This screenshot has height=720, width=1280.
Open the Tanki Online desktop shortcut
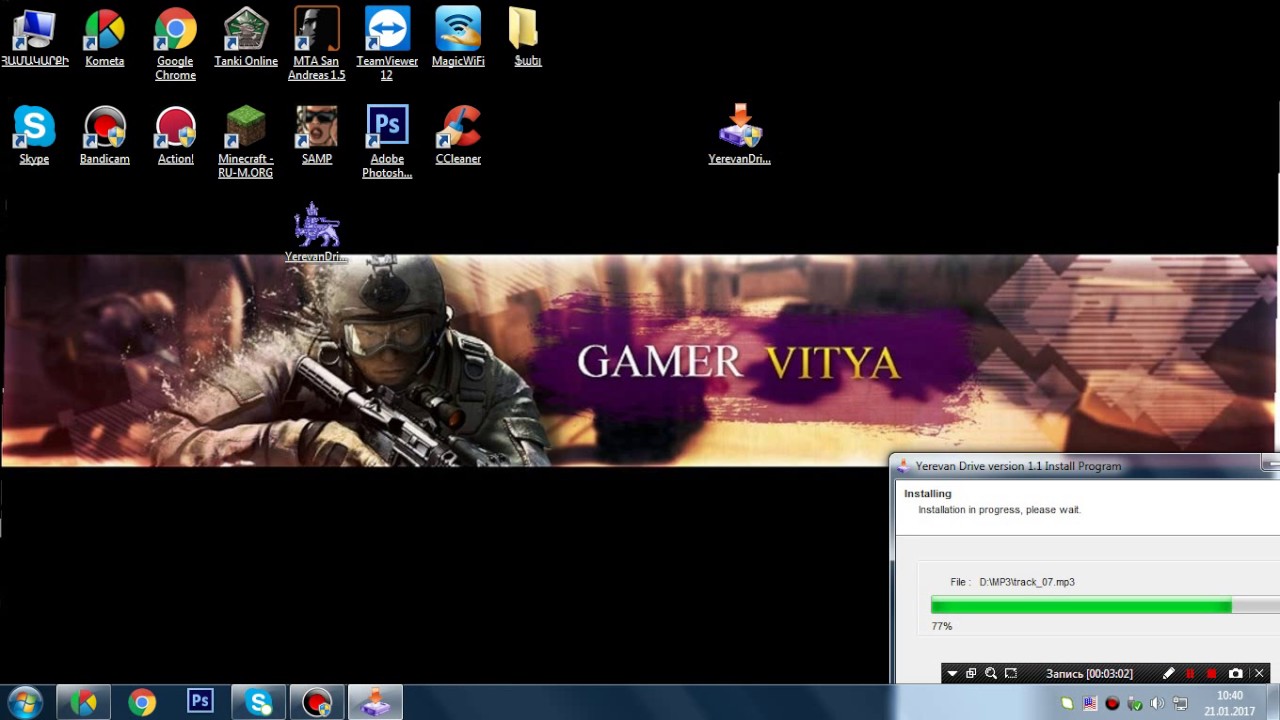click(246, 38)
